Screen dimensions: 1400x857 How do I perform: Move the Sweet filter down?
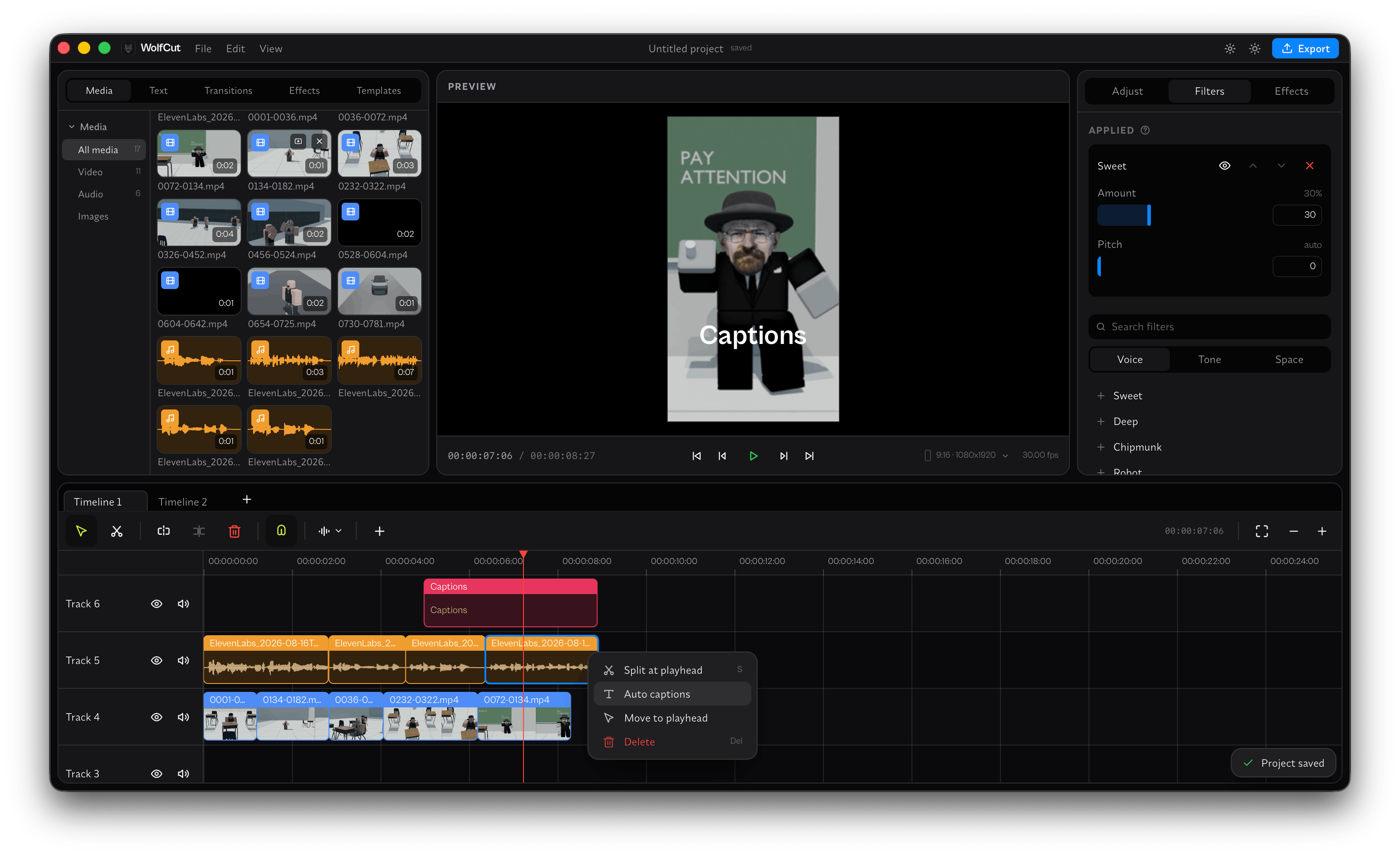click(1281, 166)
